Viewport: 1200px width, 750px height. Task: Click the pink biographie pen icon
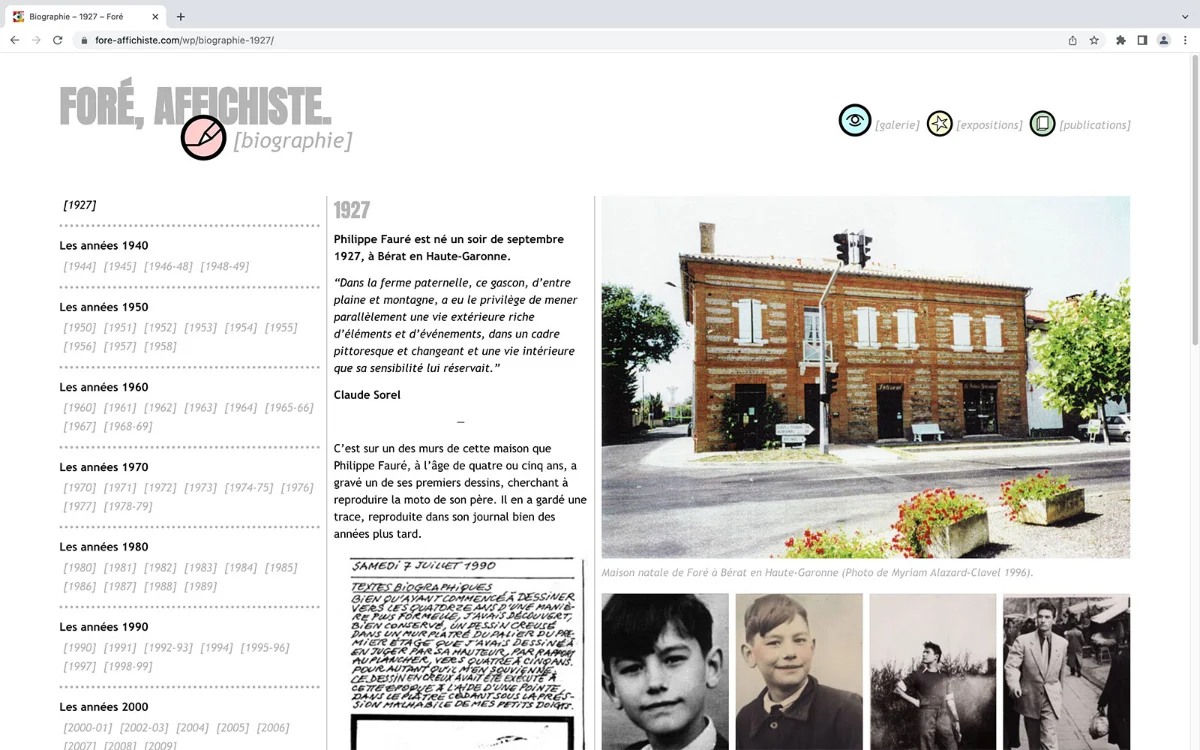point(203,138)
